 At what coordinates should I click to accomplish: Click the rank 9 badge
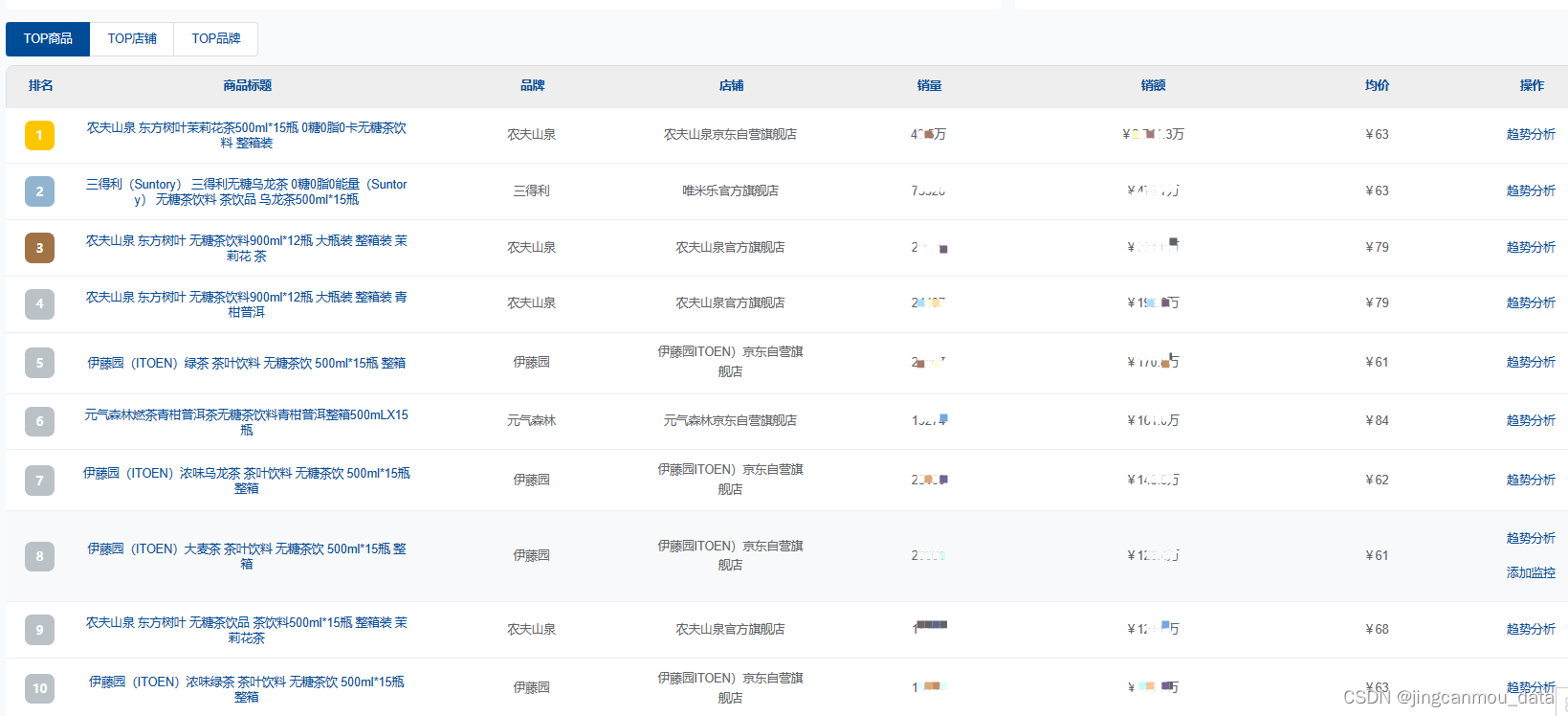pos(39,630)
